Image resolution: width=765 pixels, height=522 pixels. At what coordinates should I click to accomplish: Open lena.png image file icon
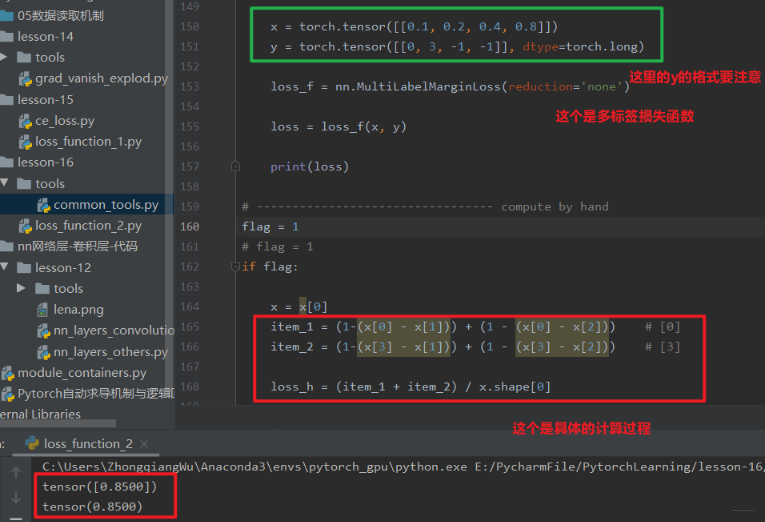43,310
